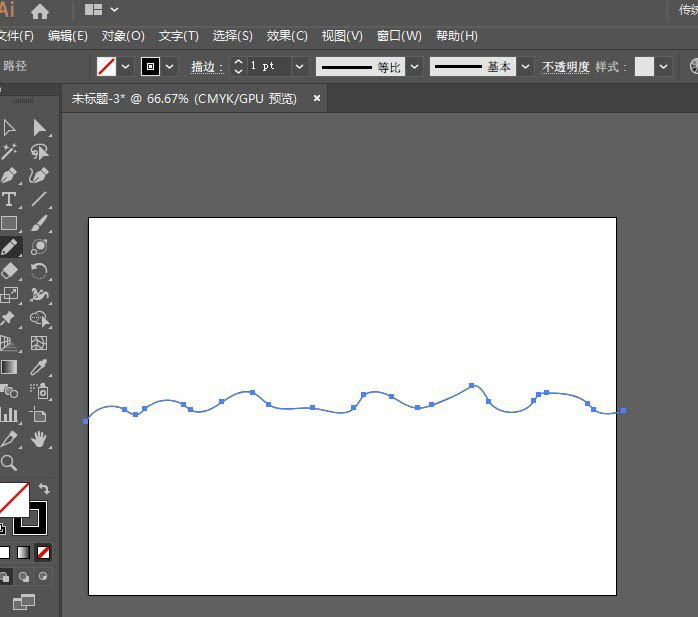The image size is (698, 617).
Task: Set paint mode to Gradient
Action: coord(23,552)
